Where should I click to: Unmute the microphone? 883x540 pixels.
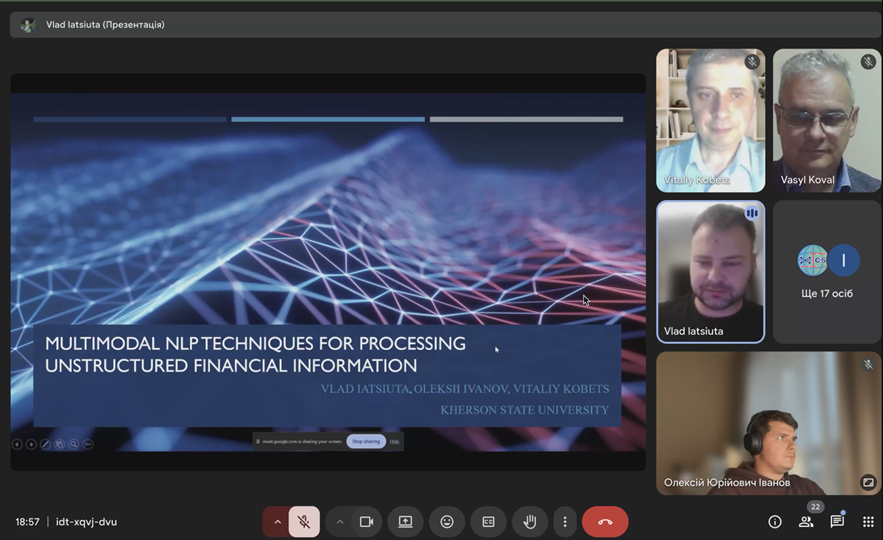[304, 522]
